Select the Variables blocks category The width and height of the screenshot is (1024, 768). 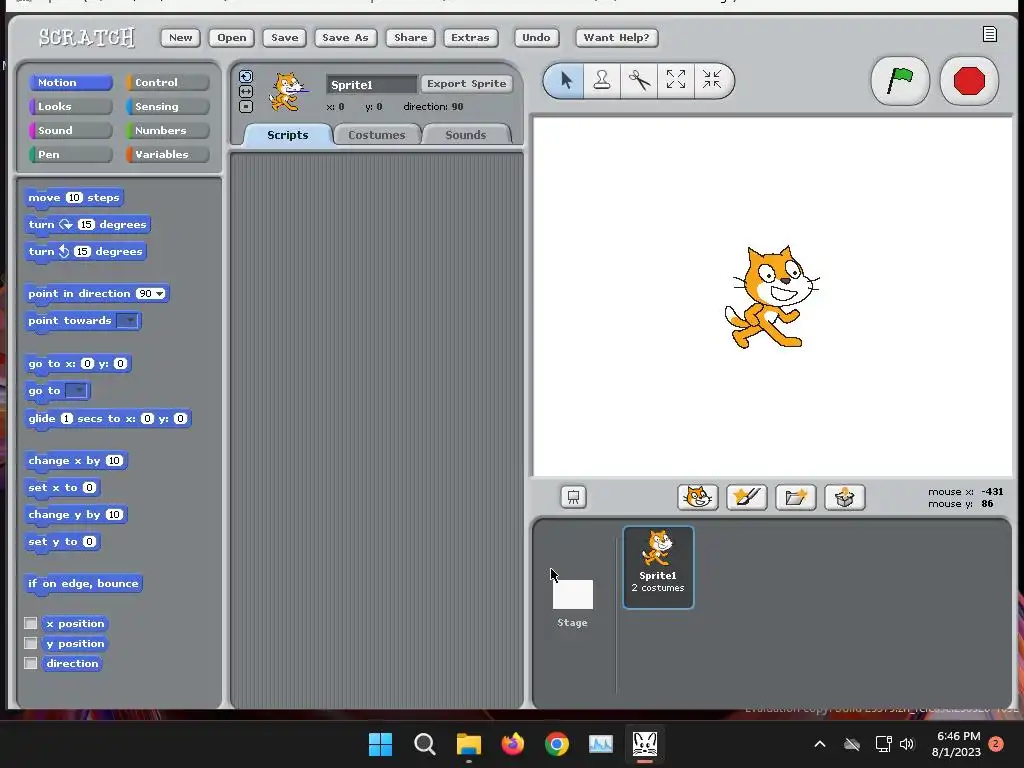pyautogui.click(x=167, y=154)
